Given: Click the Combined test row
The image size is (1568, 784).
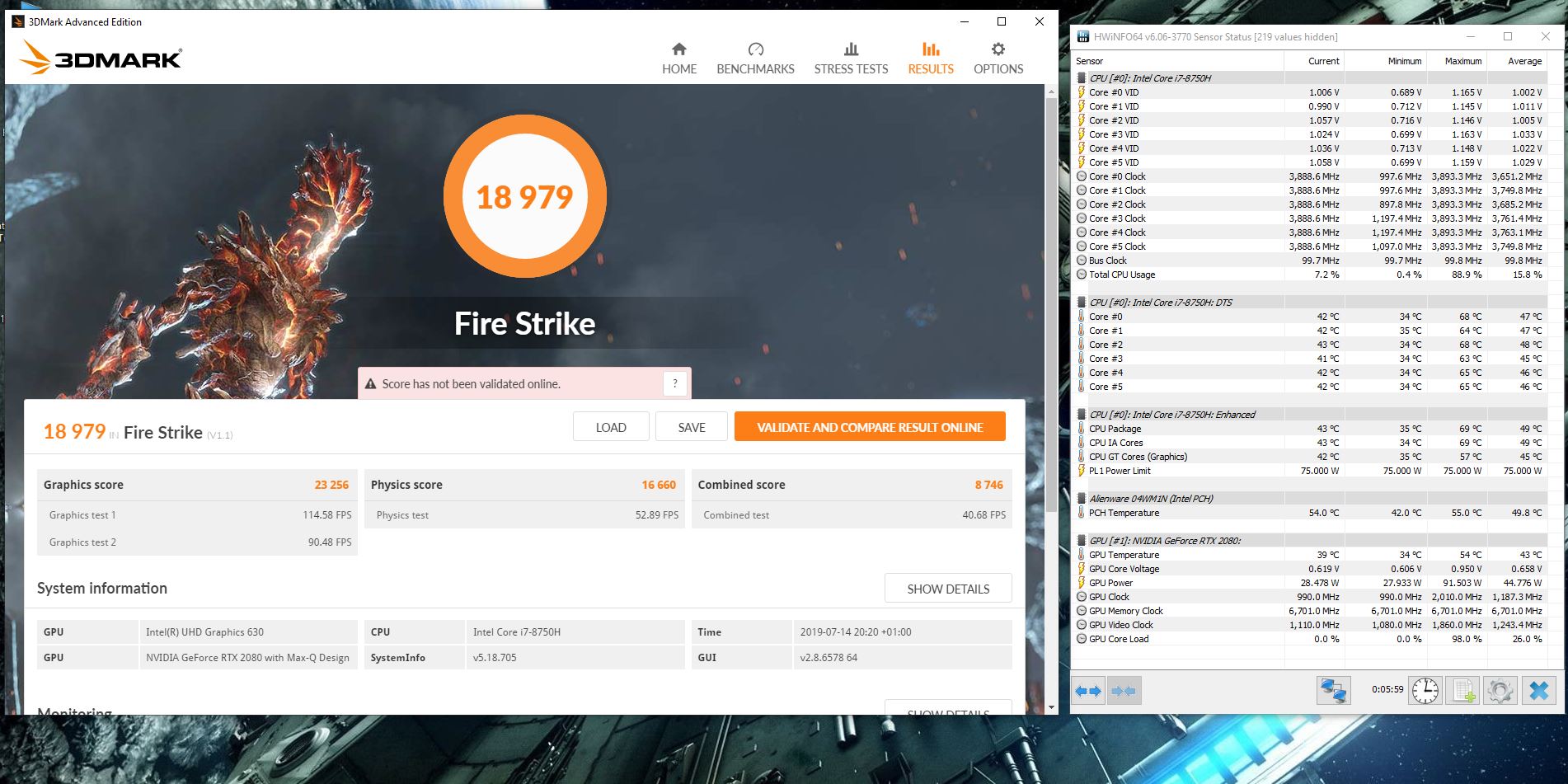Looking at the screenshot, I should pyautogui.click(x=852, y=514).
